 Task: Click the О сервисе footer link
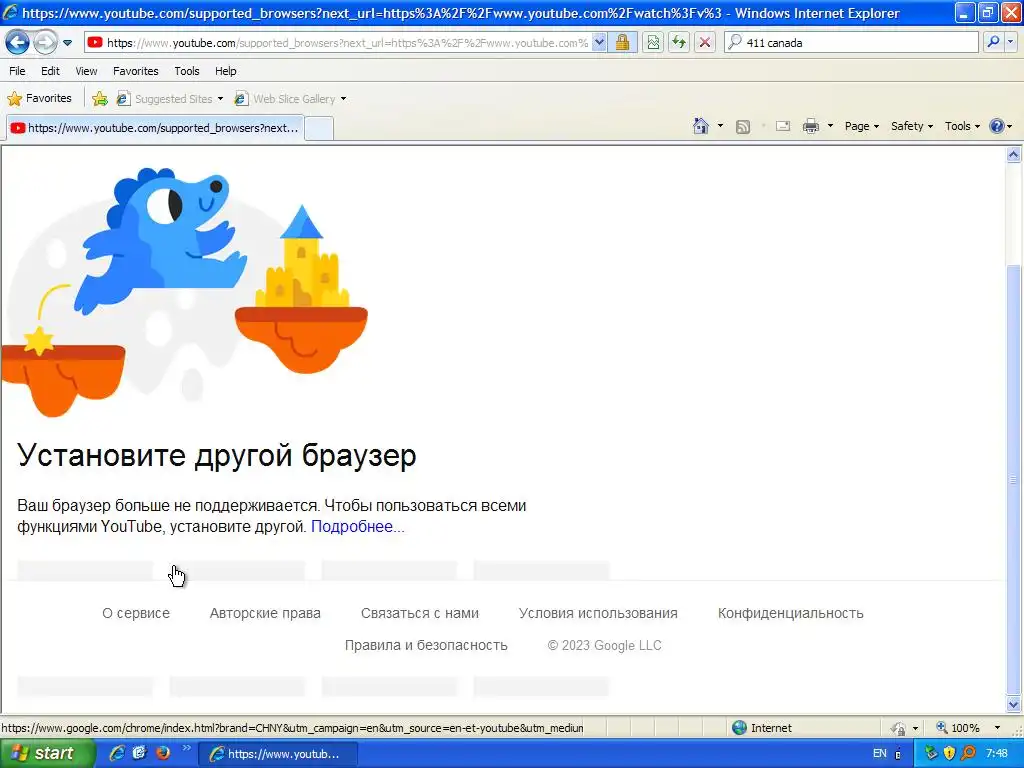pos(136,613)
